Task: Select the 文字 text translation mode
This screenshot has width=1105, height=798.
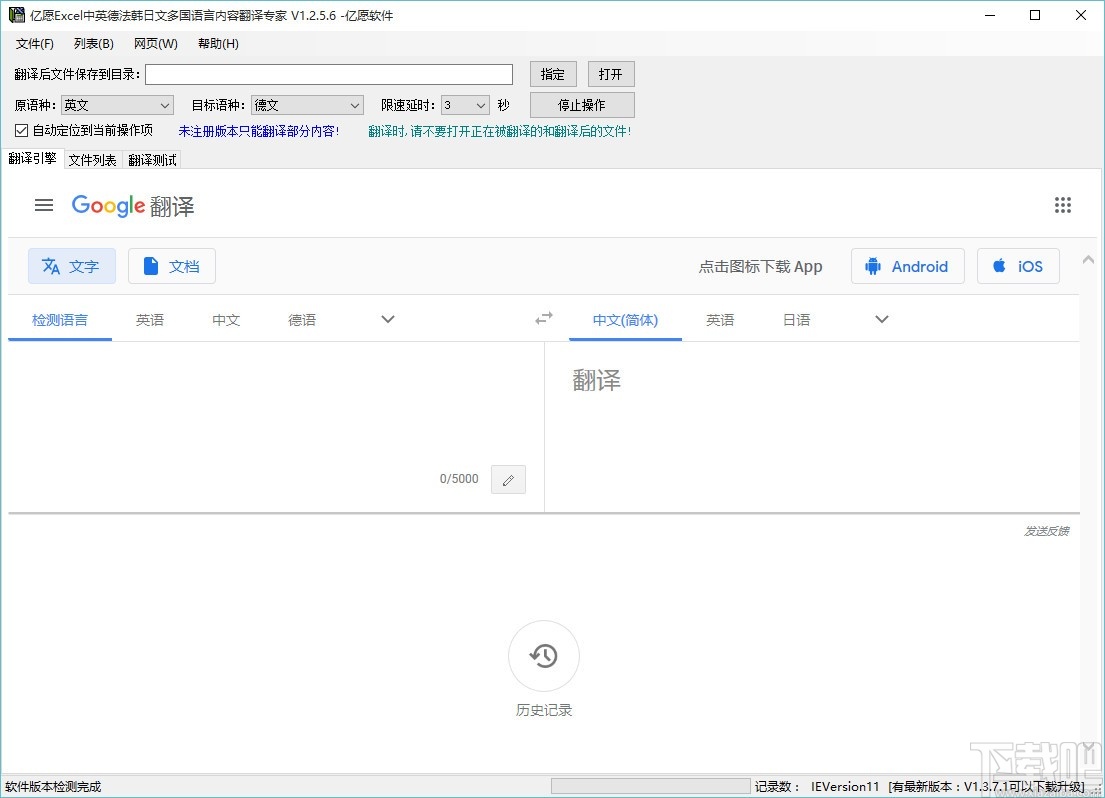Action: [71, 266]
